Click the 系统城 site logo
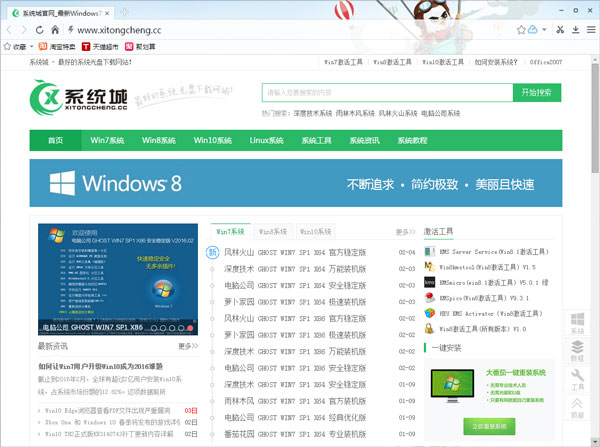 pos(78,98)
